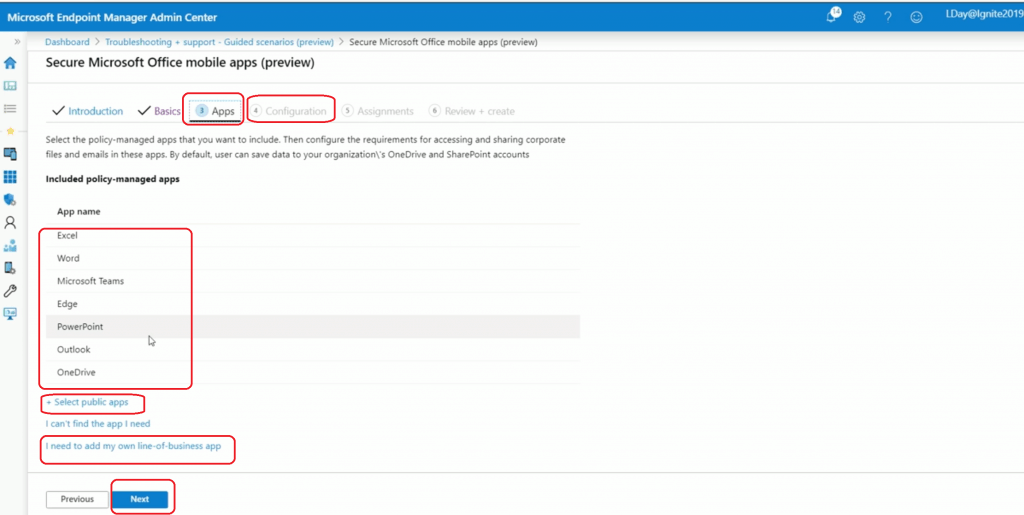Open Endpoint security shield icon
This screenshot has width=1024, height=515.
click(10, 200)
